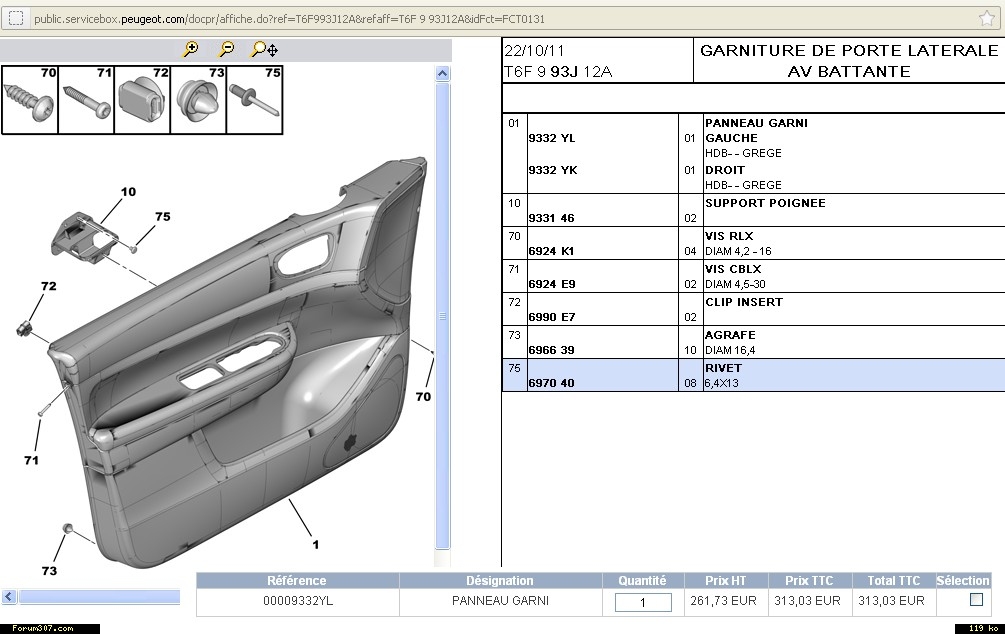The width and height of the screenshot is (1005, 634).
Task: Click the zoom out magnifier icon
Action: 227,49
